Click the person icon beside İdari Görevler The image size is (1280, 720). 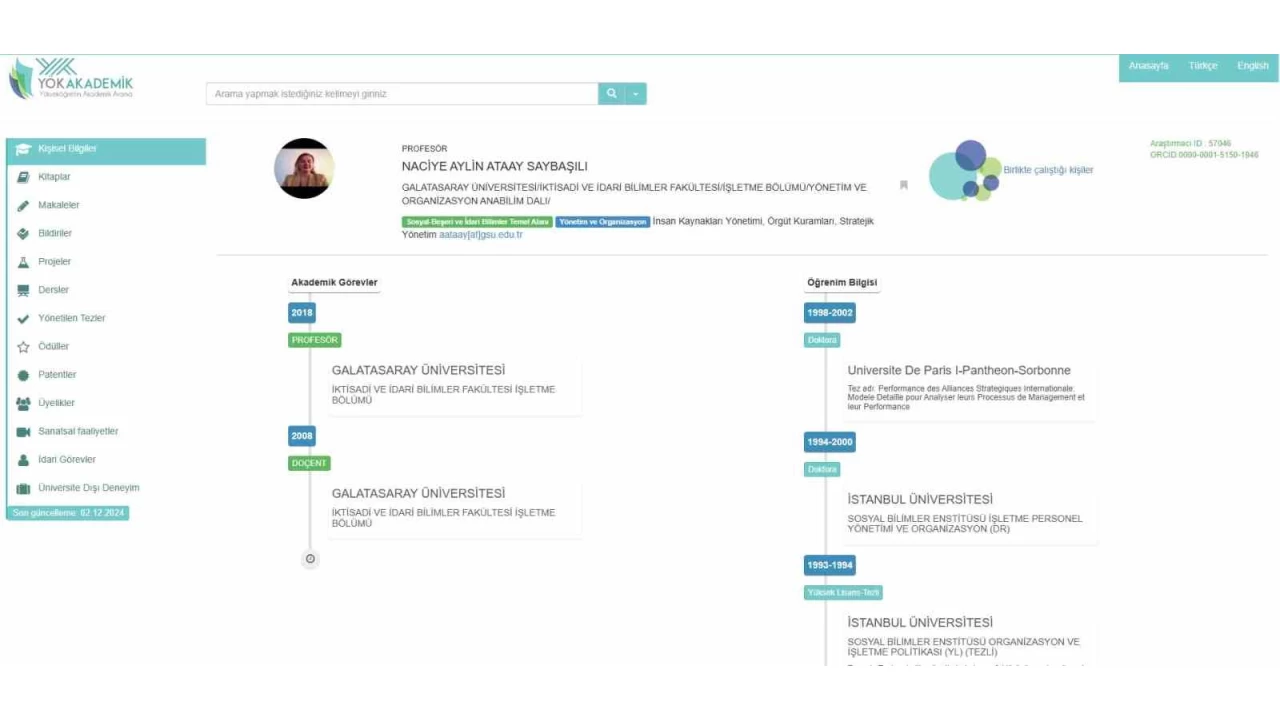tap(23, 460)
